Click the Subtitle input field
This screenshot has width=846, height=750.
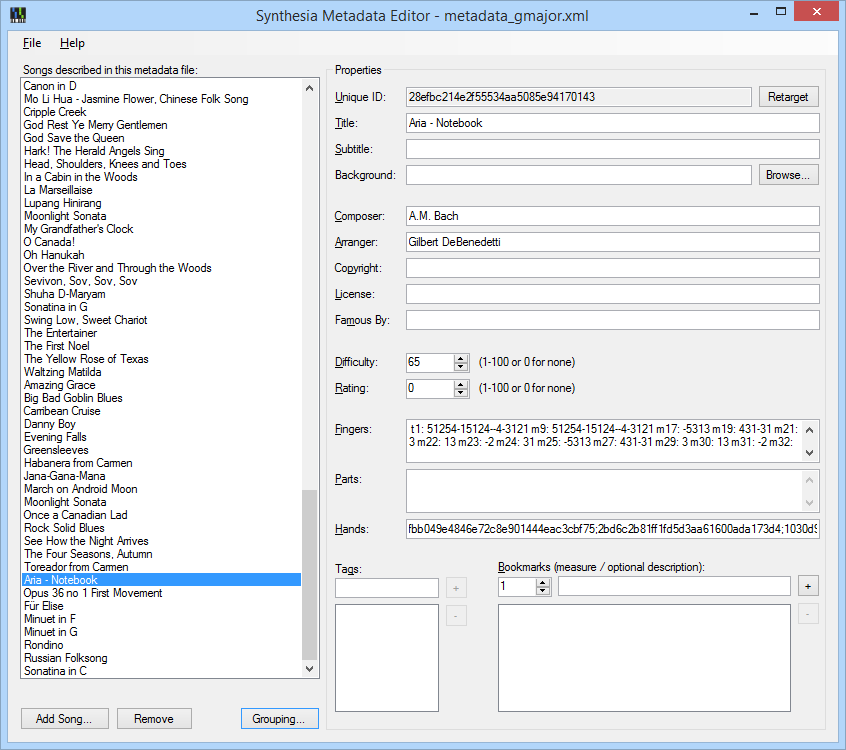click(x=612, y=149)
